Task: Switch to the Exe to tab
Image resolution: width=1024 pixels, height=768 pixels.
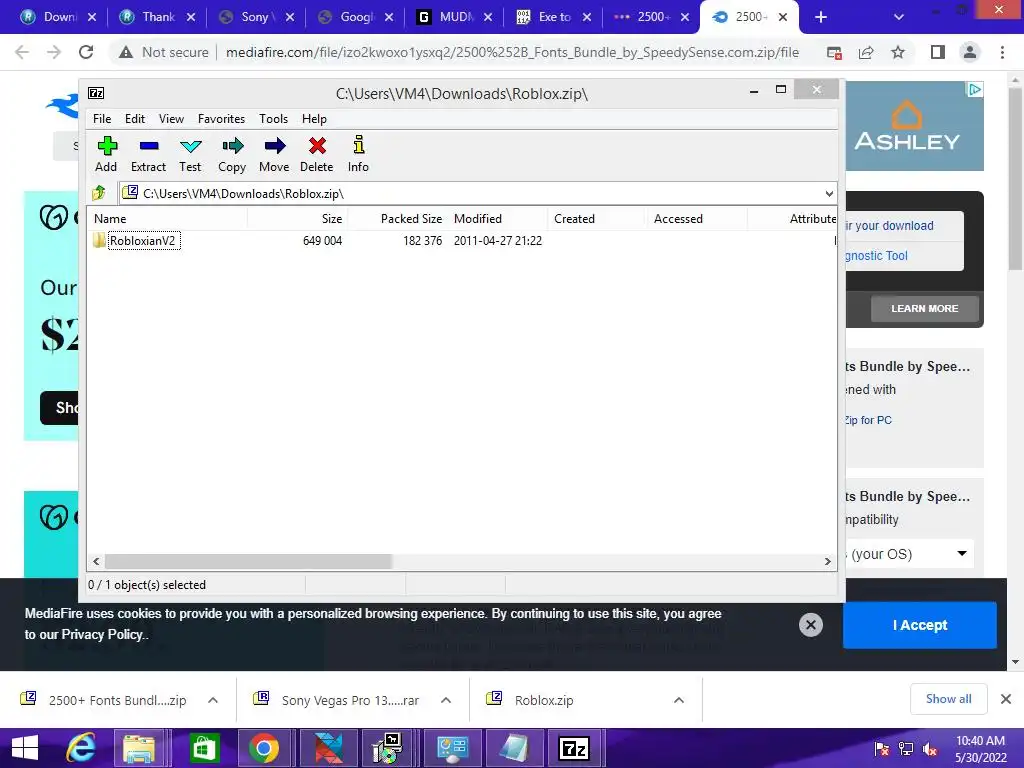Action: click(x=552, y=17)
